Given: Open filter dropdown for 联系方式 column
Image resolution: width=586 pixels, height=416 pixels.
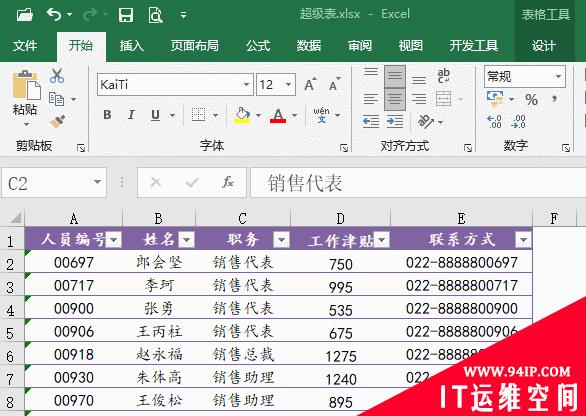Looking at the screenshot, I should click(523, 240).
